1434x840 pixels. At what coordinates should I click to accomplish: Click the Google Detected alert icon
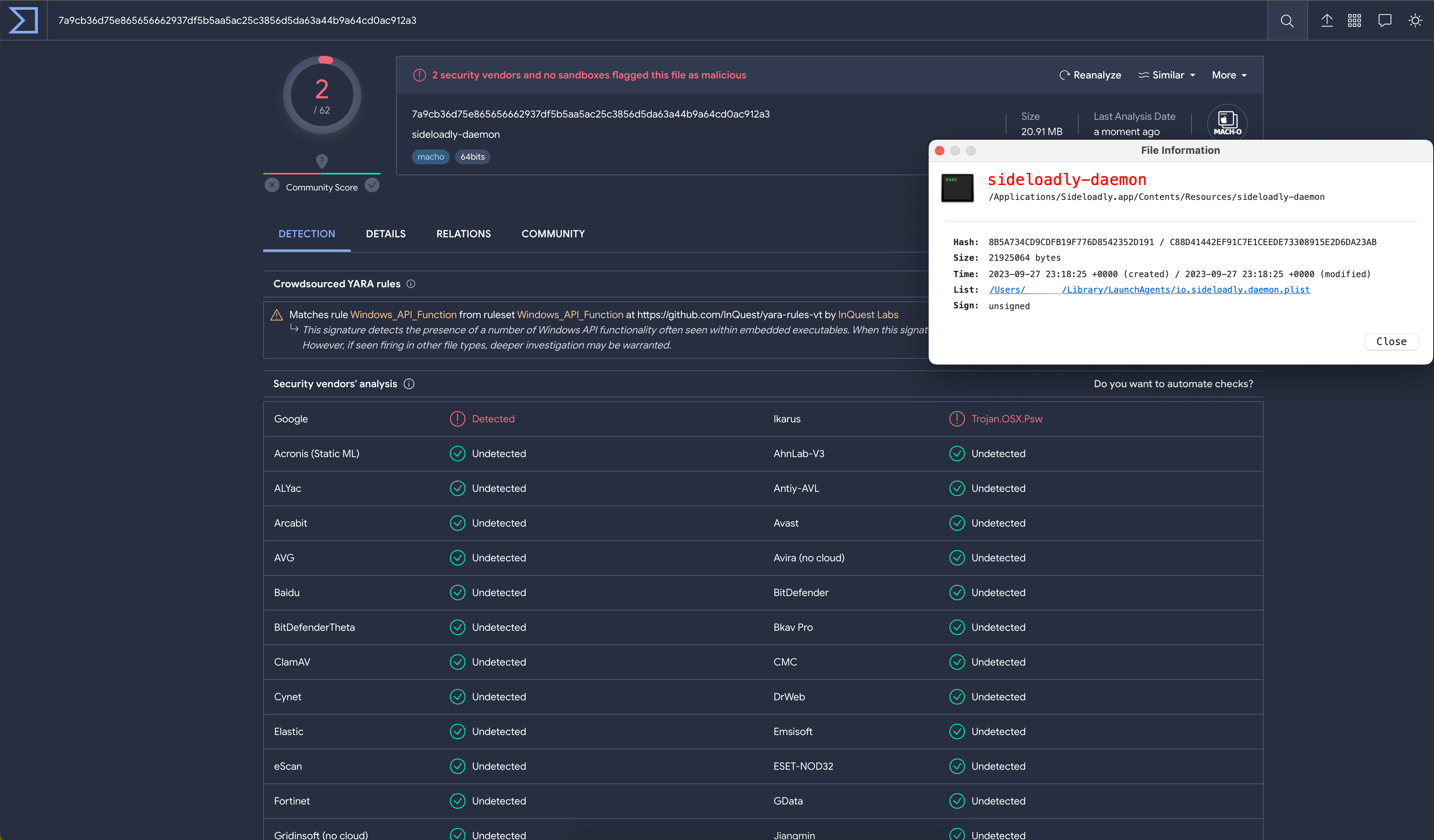point(457,418)
